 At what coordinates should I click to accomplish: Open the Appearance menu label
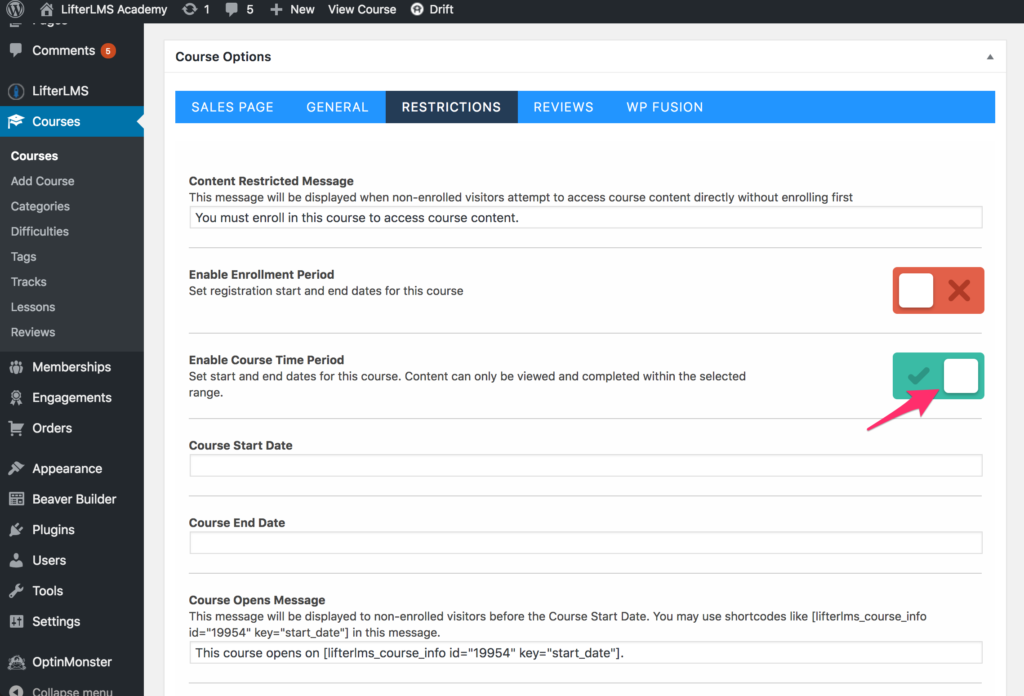click(x=67, y=469)
